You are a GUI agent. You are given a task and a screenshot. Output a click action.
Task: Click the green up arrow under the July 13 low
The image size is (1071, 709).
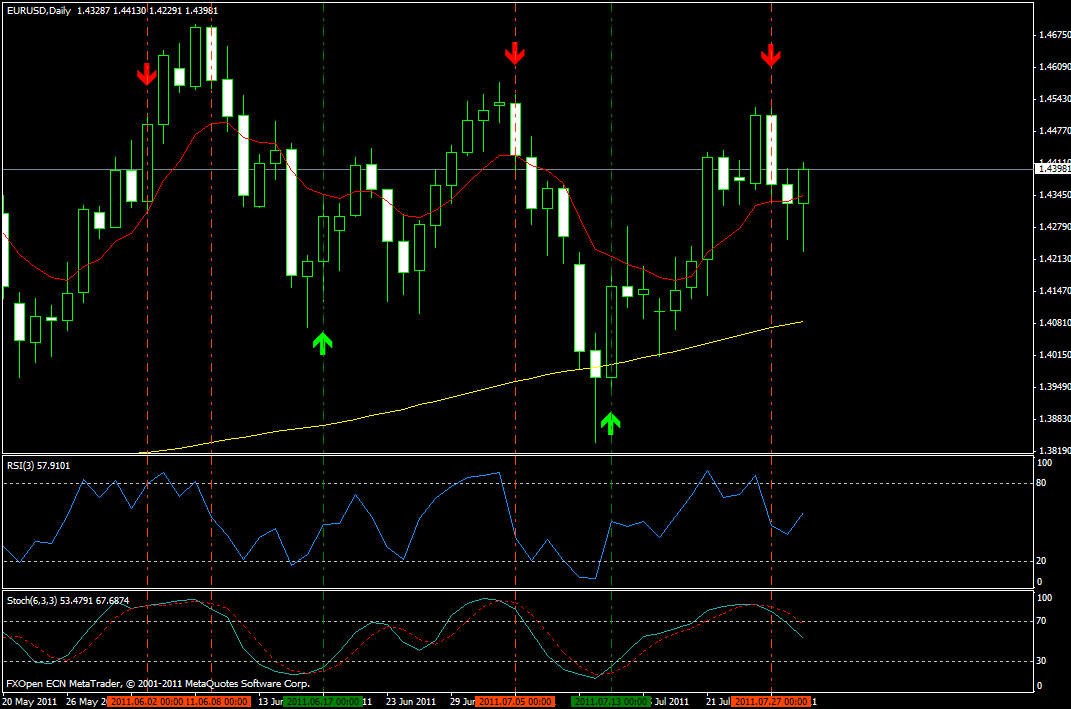coord(610,422)
